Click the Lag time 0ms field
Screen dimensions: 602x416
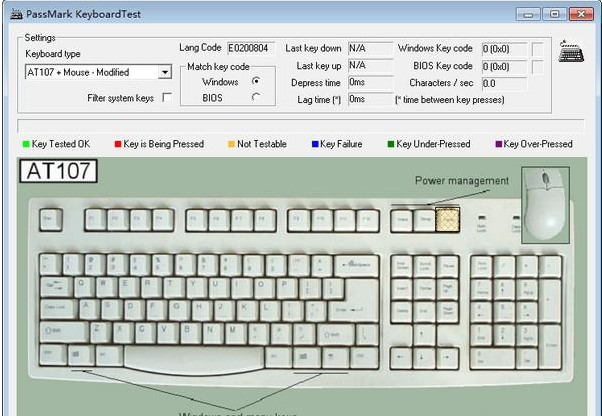pos(370,99)
